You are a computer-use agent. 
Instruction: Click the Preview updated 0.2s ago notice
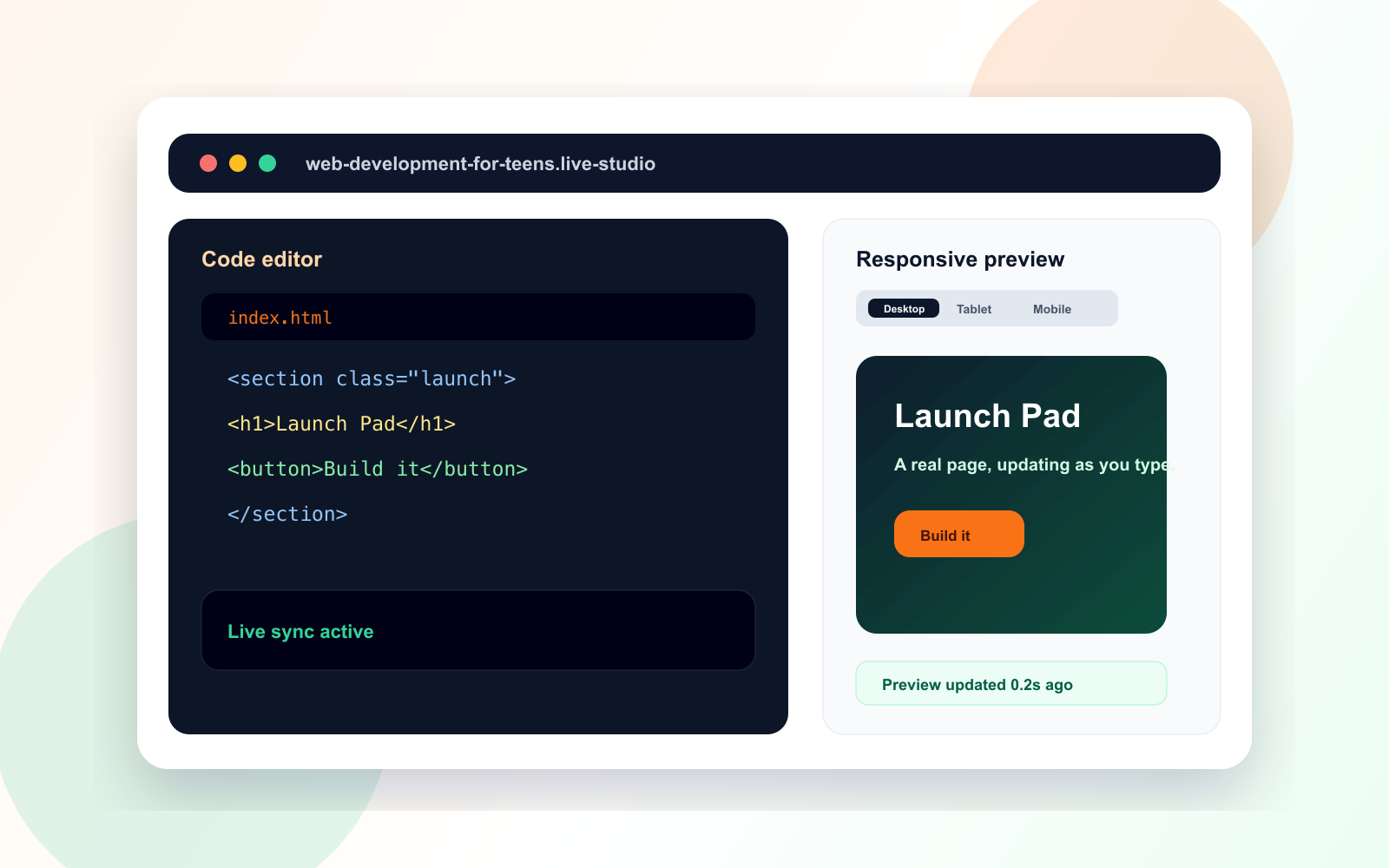pos(1011,684)
